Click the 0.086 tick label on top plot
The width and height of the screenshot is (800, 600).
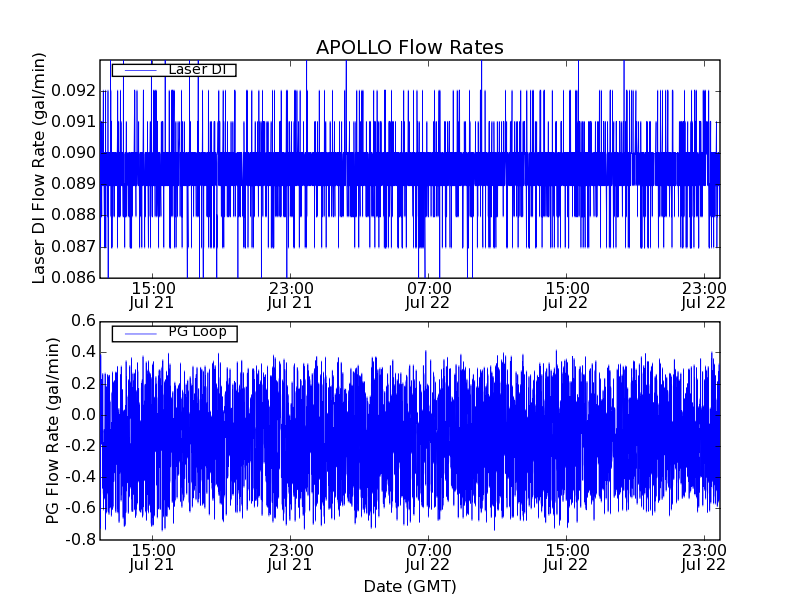click(x=73, y=278)
